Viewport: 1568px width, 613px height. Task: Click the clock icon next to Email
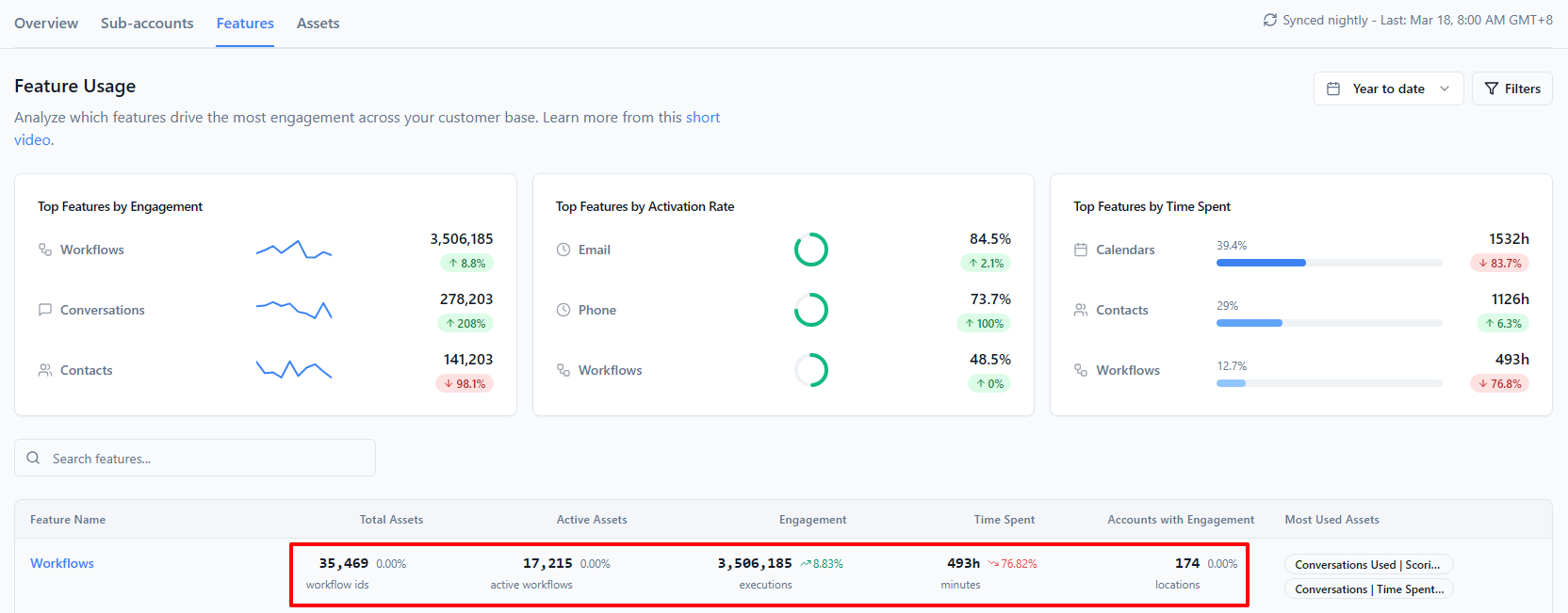[563, 250]
